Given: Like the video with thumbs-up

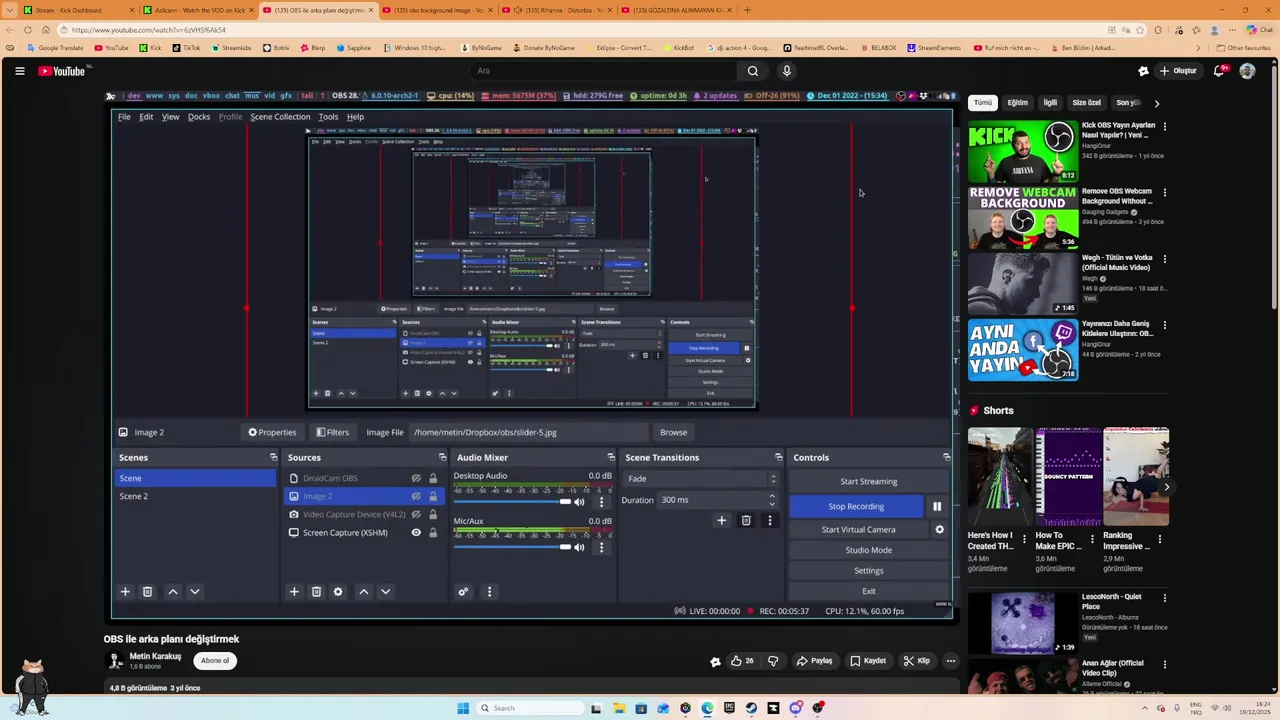Looking at the screenshot, I should coord(742,661).
